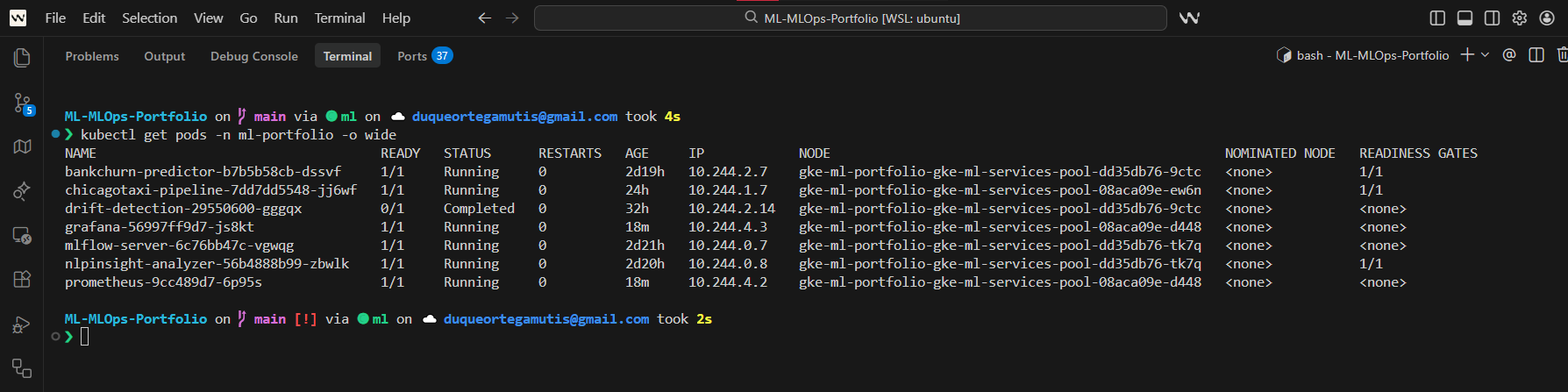The height and width of the screenshot is (392, 1568).
Task: Switch to the Debug Console tab
Action: click(253, 56)
